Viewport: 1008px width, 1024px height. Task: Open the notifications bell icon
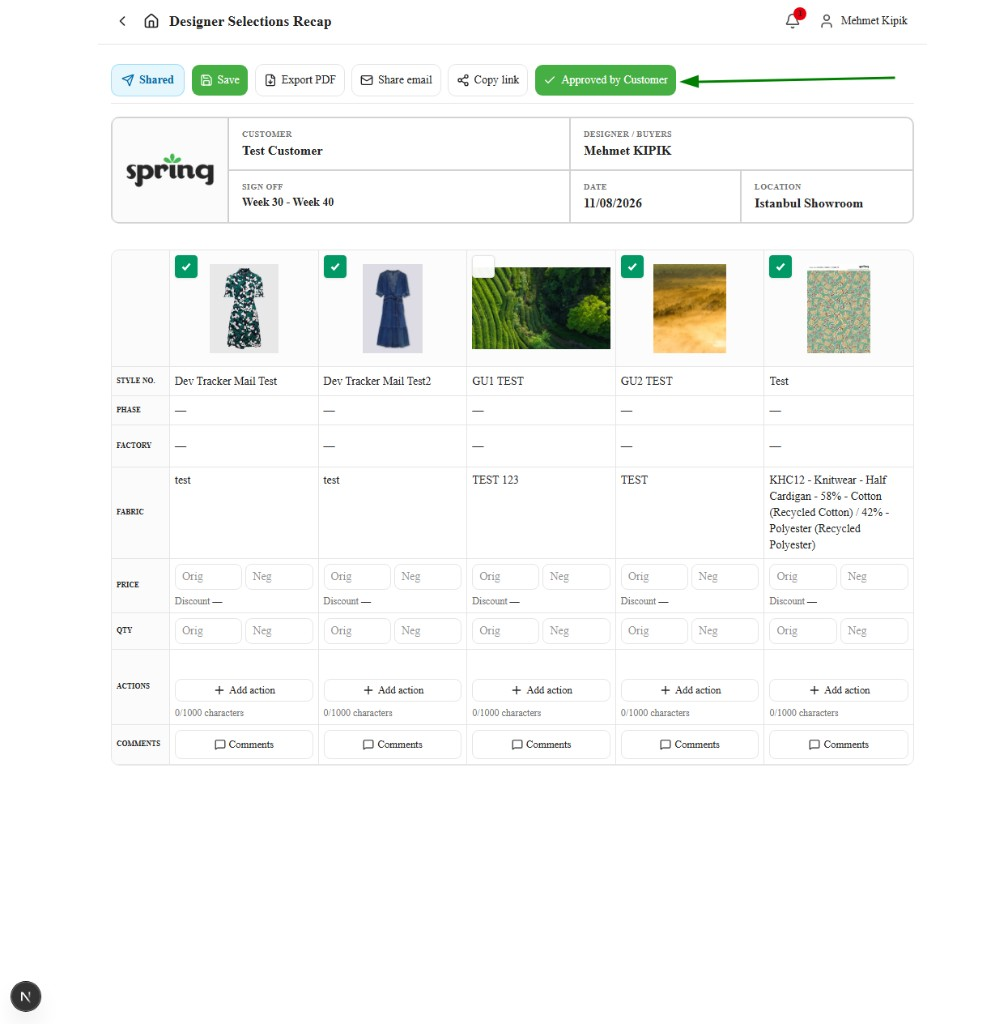tap(793, 21)
